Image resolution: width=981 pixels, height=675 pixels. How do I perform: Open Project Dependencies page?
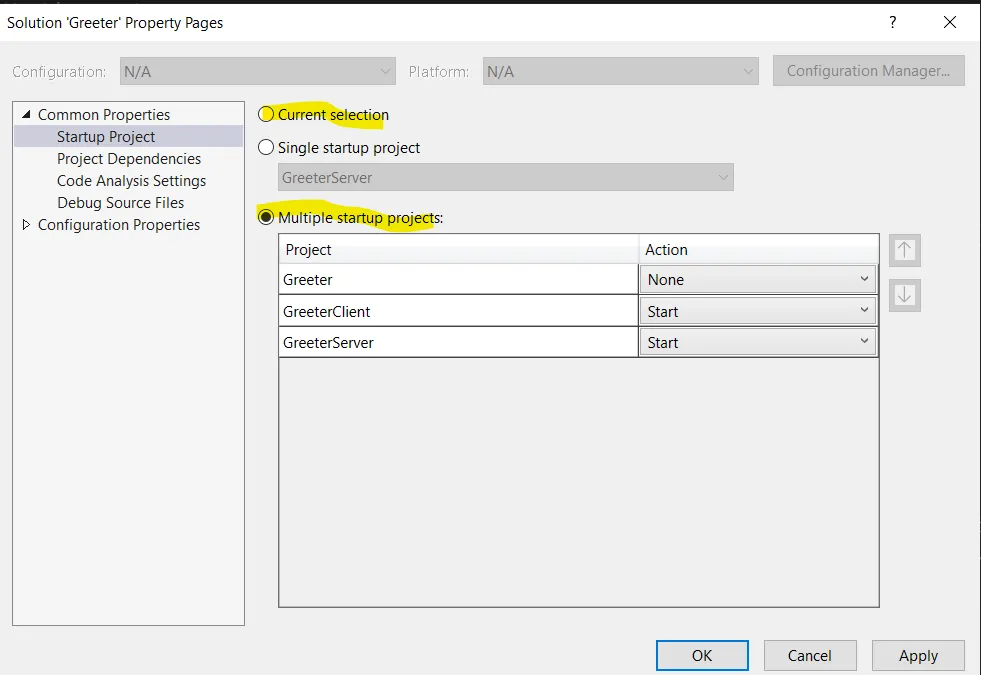129,158
